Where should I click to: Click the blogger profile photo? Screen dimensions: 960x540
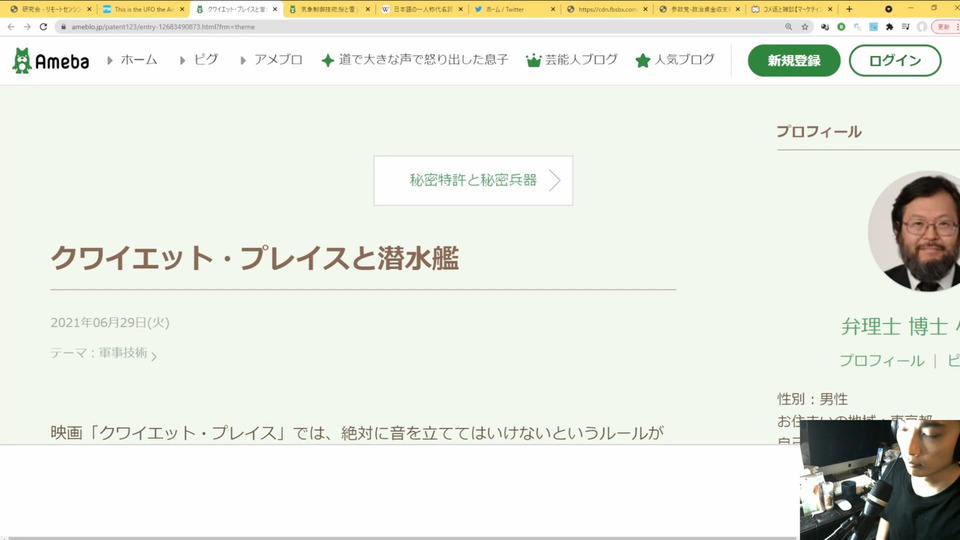[x=914, y=231]
